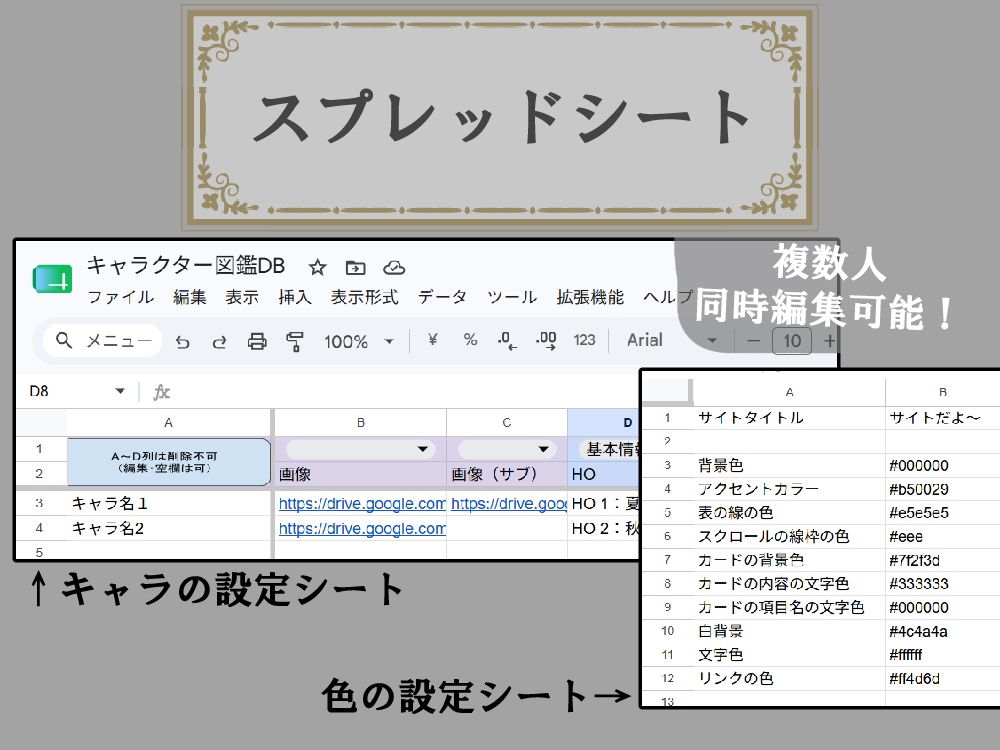This screenshot has height=750, width=1000.
Task: Click the font size field showing 10
Action: click(792, 341)
